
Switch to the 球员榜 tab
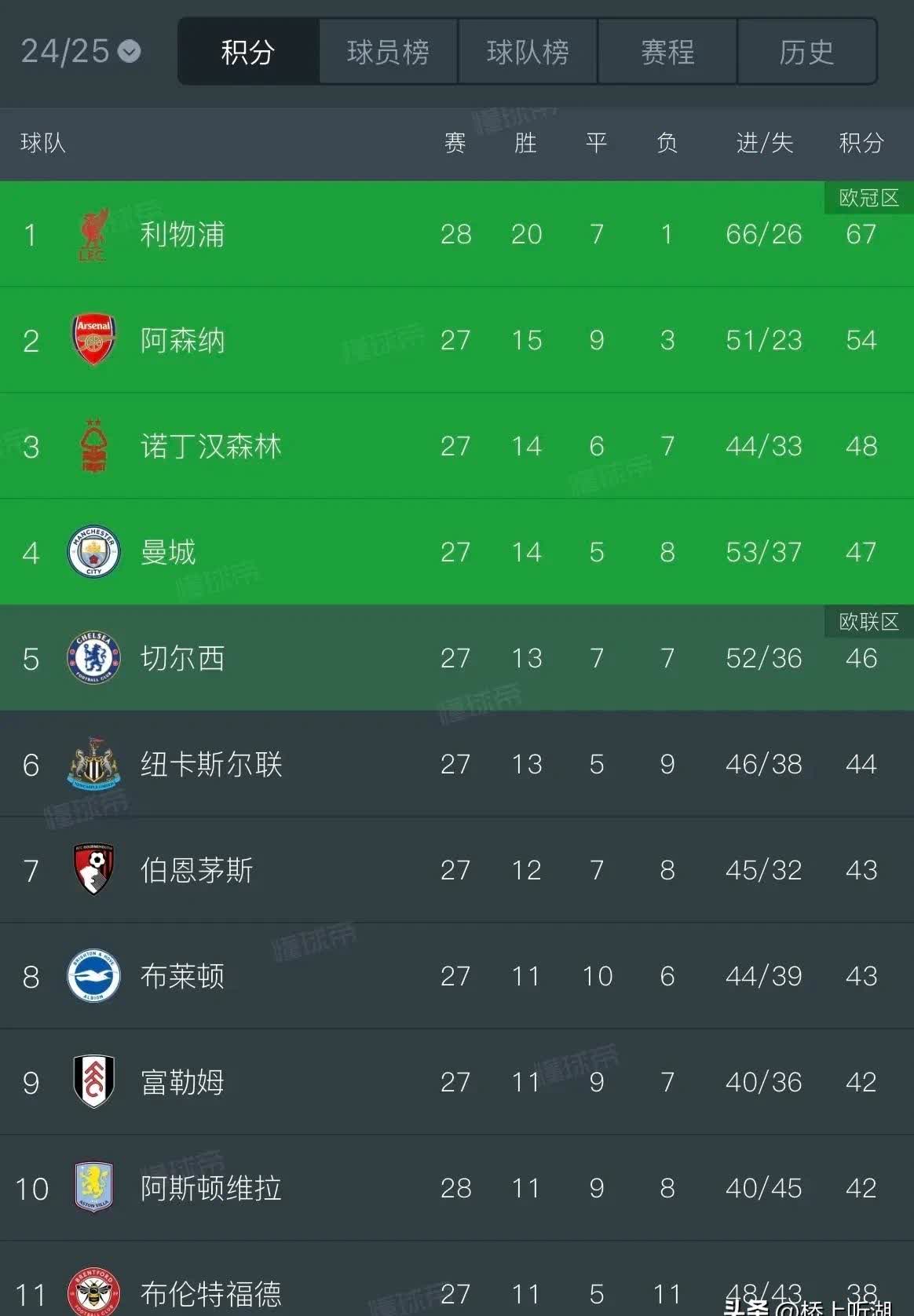coord(387,52)
